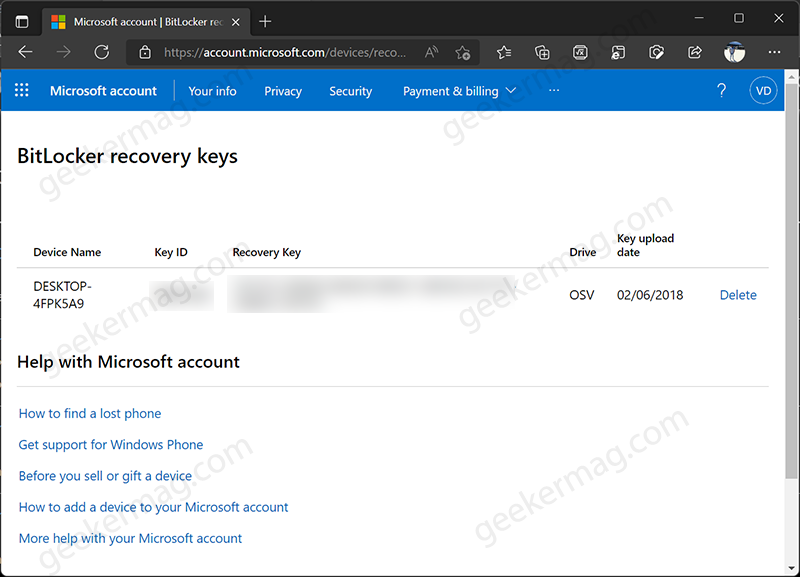Select the DESKTOP-4FPK5A9 device name

click(62, 295)
